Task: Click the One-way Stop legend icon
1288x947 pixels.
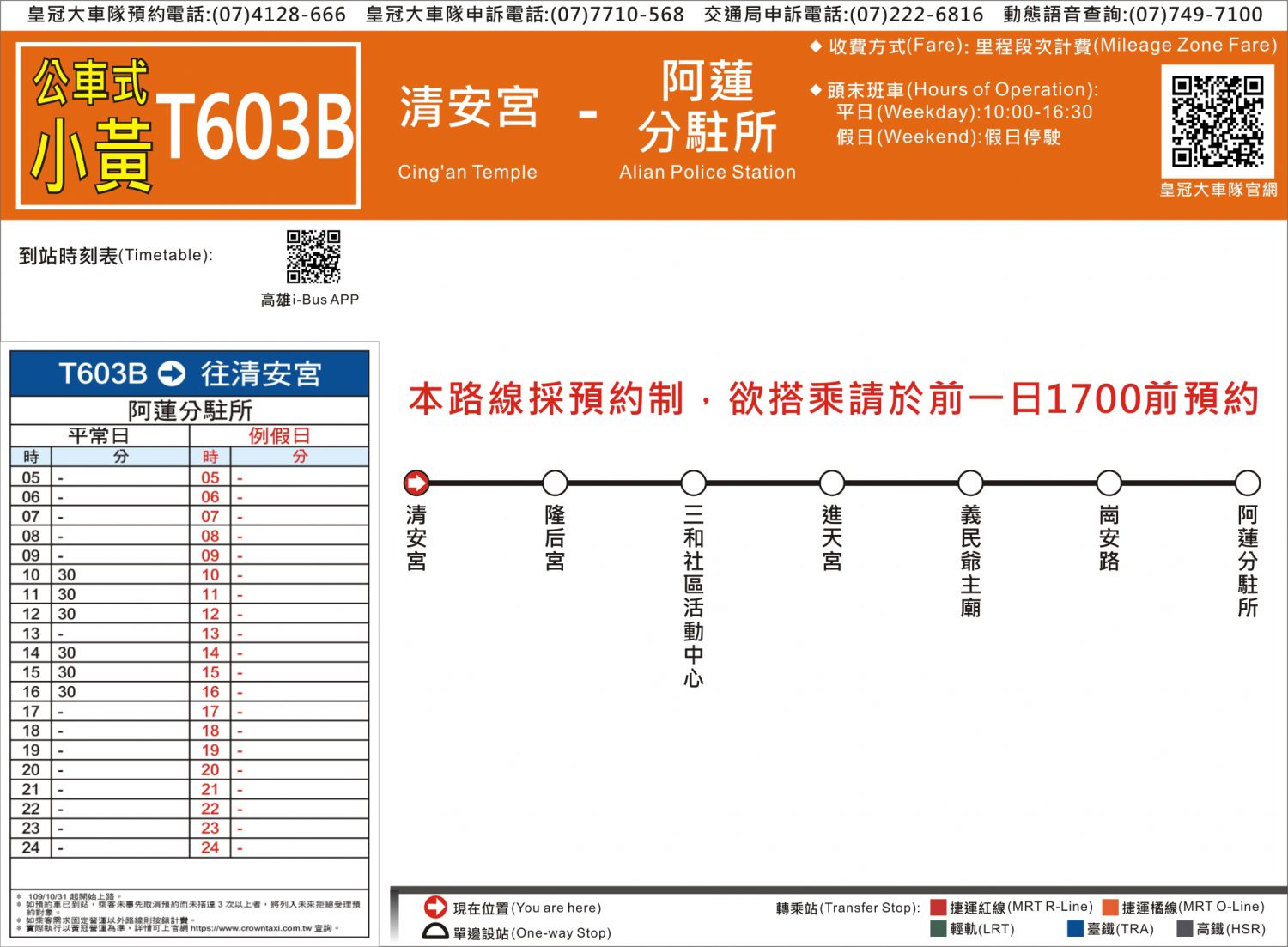Action: click(435, 932)
